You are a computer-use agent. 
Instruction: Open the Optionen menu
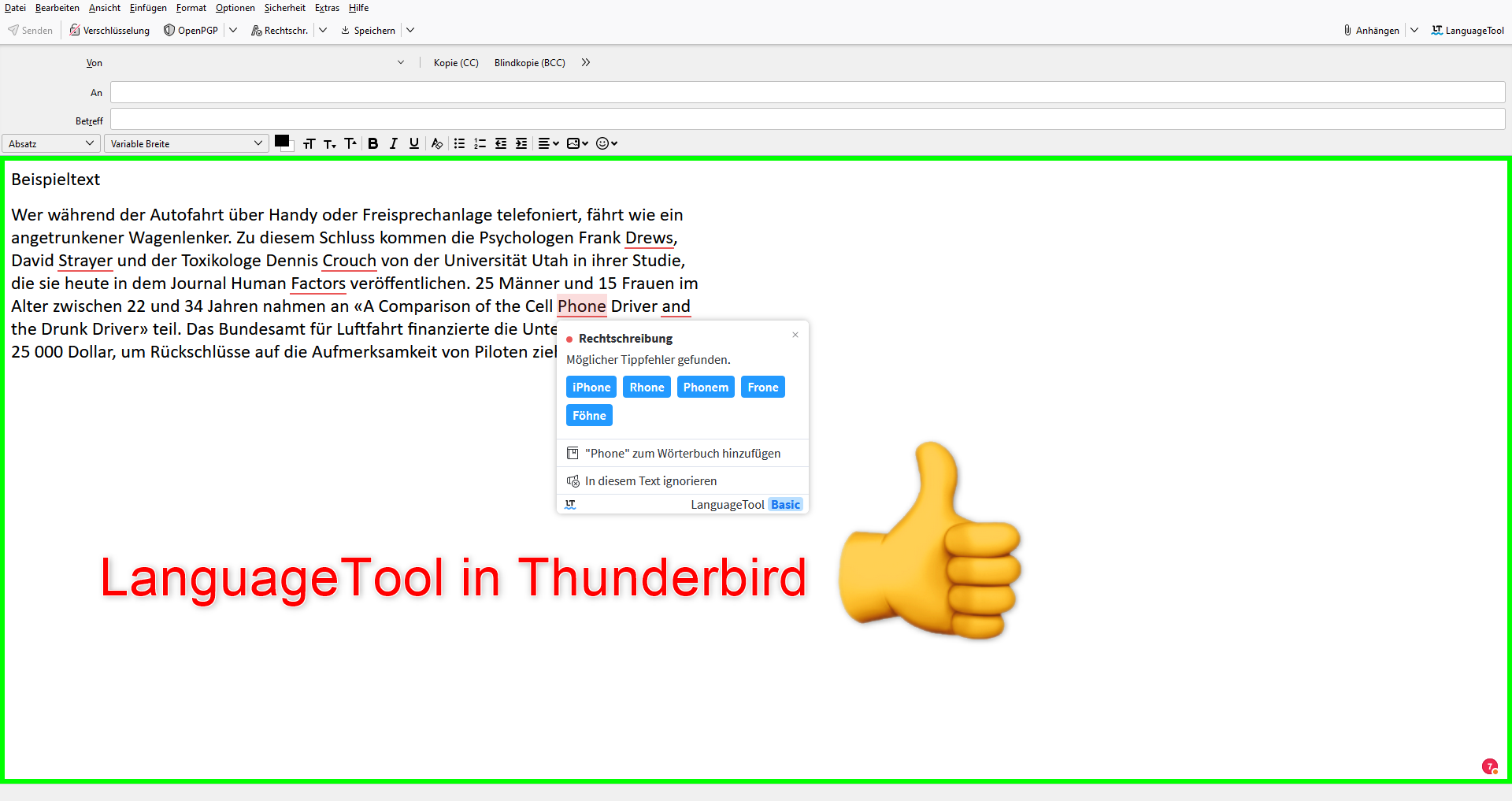[235, 8]
